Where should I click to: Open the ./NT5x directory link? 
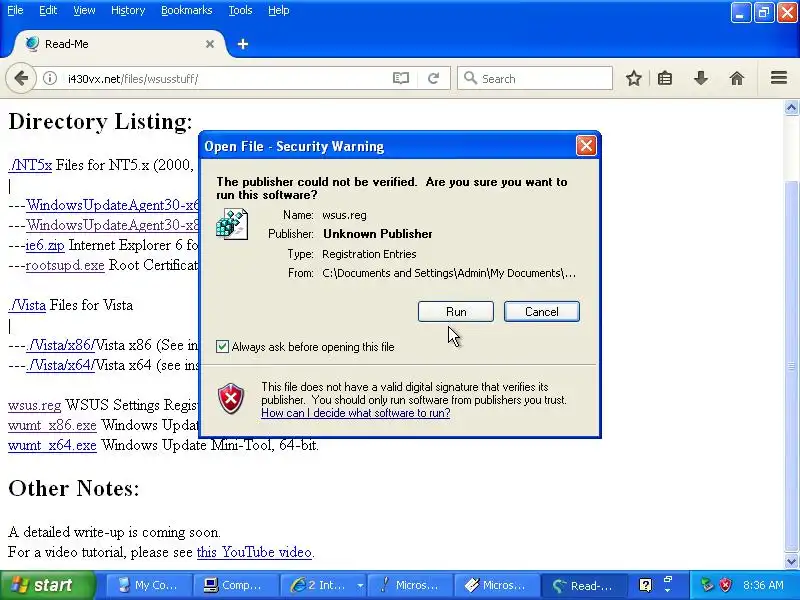coord(30,165)
